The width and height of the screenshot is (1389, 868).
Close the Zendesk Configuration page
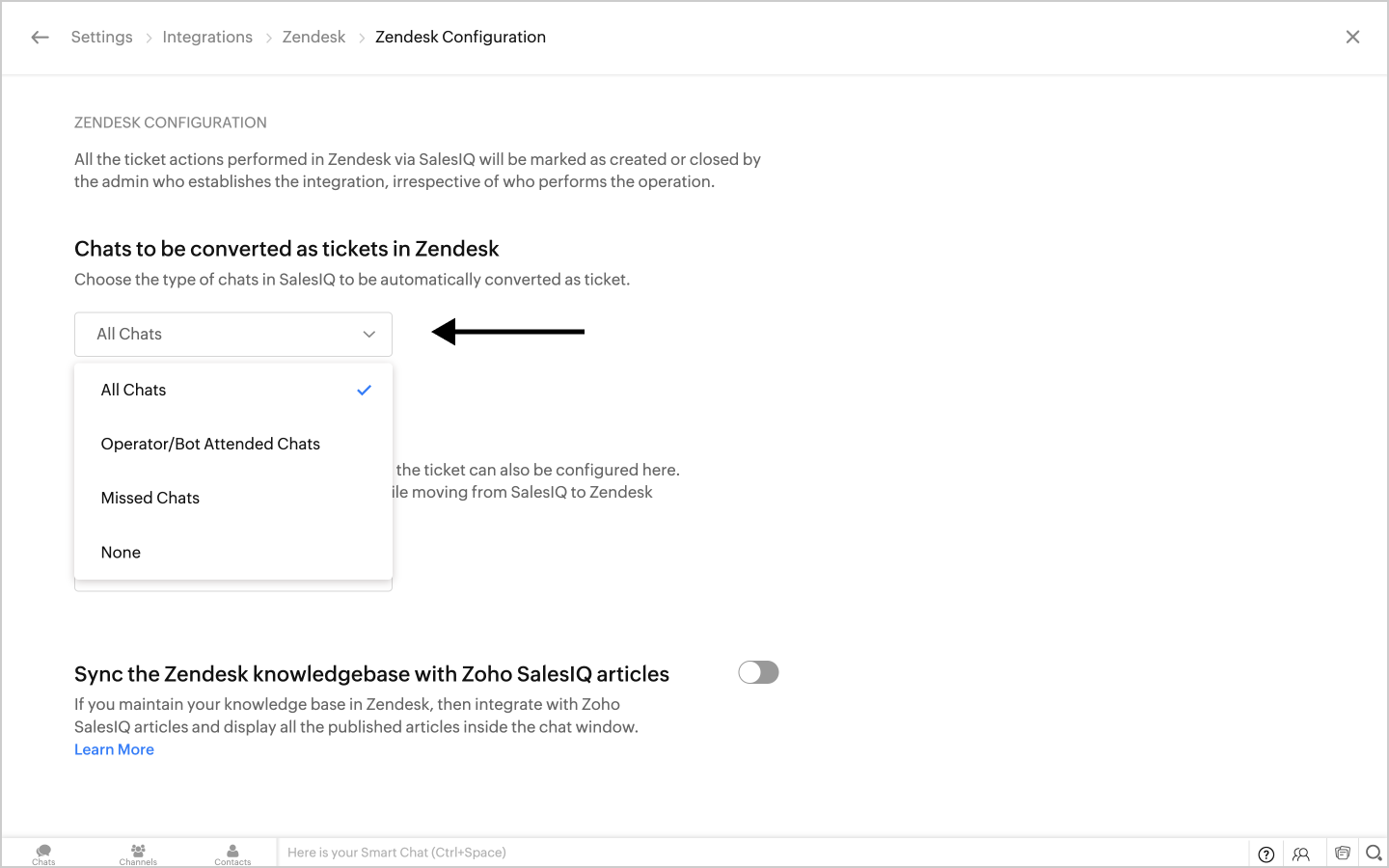(1352, 37)
